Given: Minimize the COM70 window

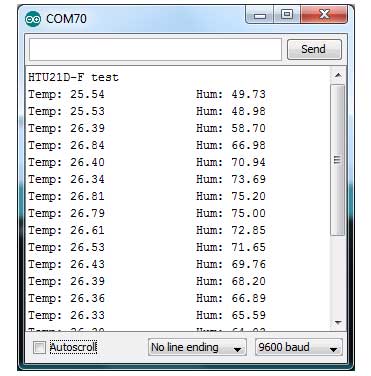Looking at the screenshot, I should 260,15.
